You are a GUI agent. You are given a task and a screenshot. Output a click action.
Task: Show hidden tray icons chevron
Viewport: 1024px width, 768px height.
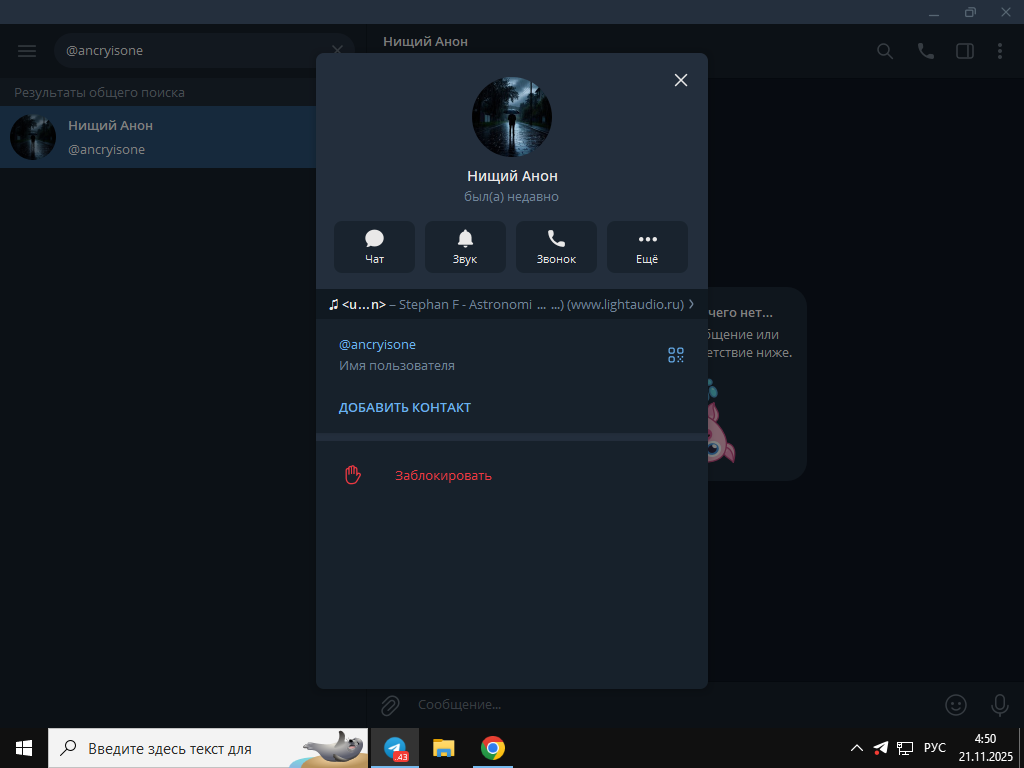[857, 748]
